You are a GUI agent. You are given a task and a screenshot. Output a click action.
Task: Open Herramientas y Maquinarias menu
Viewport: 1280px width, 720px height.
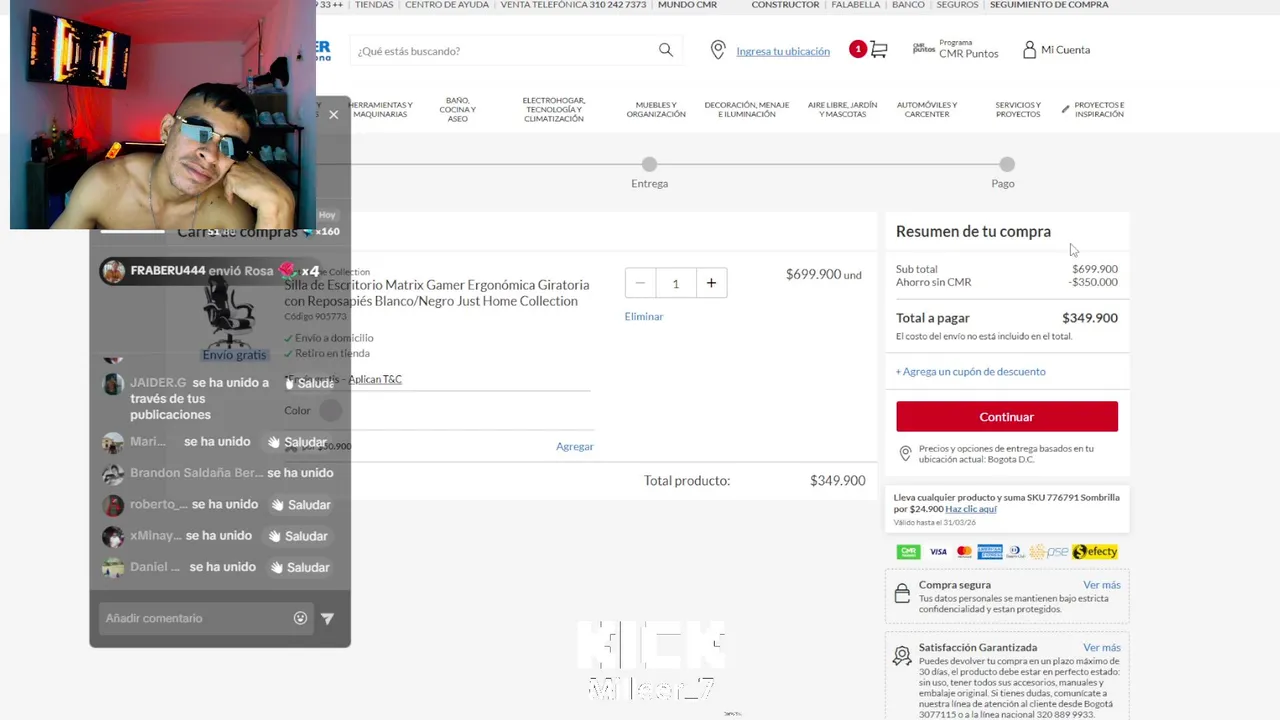click(380, 109)
